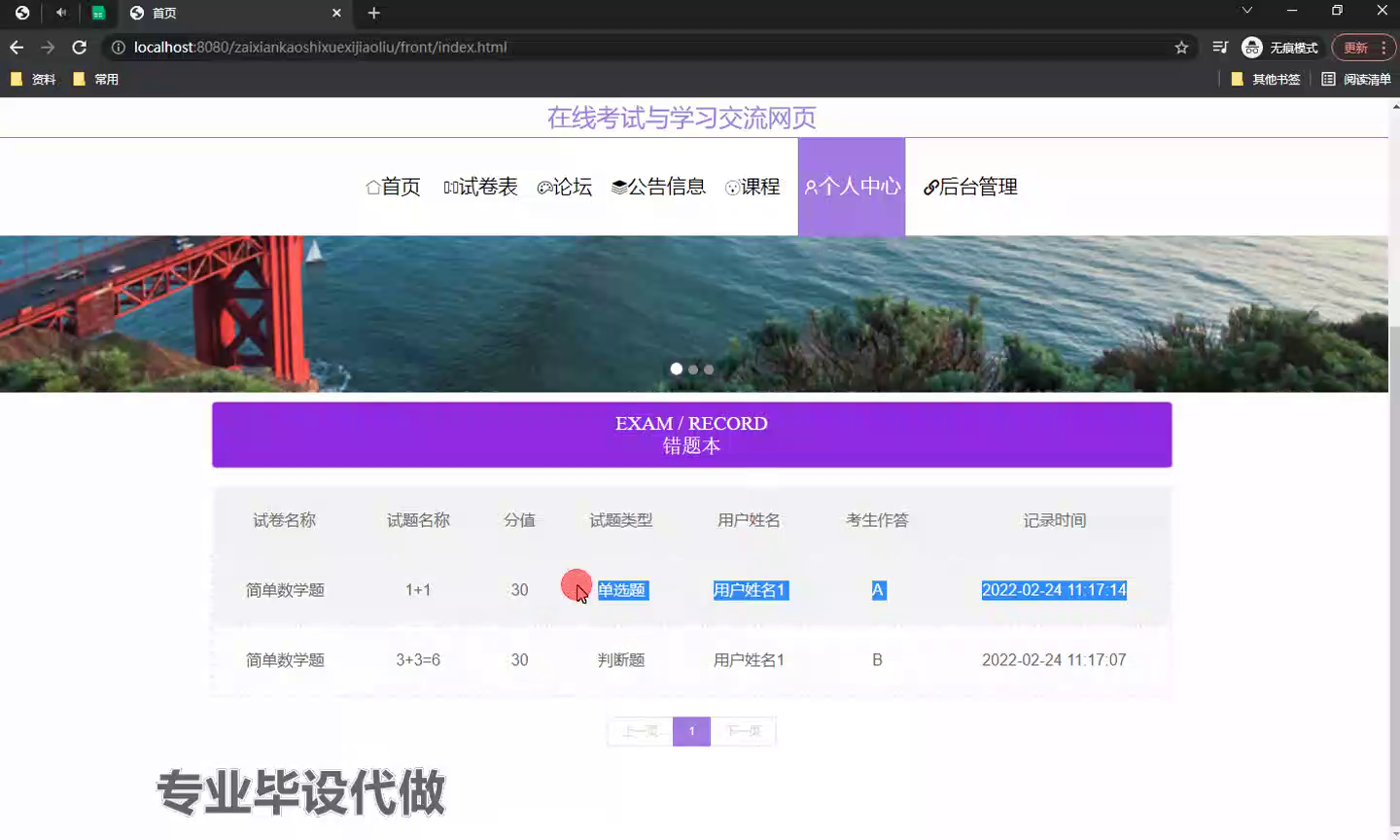Click pagination page 1 button
This screenshot has width=1400, height=840.
pos(691,731)
